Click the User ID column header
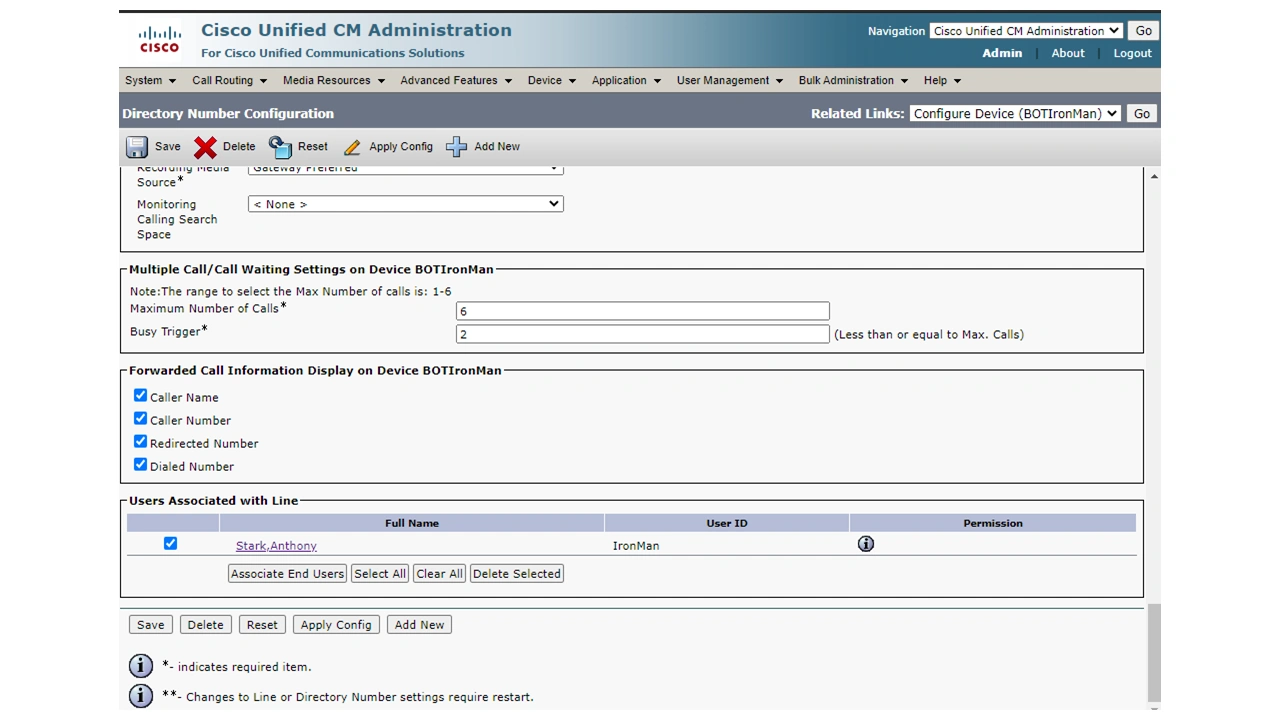Image resolution: width=1280 pixels, height=720 pixels. (x=727, y=523)
